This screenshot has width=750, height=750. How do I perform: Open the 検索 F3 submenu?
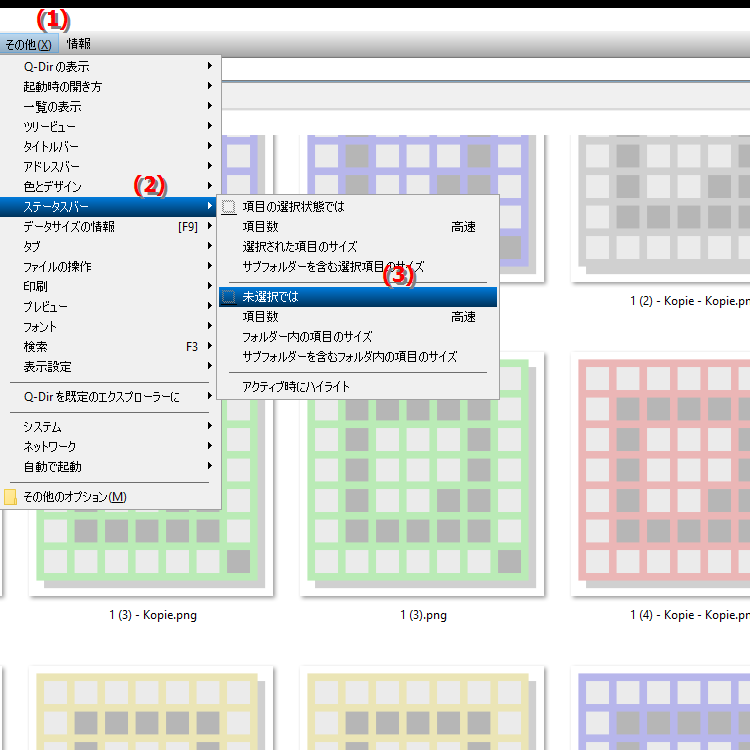coord(109,347)
